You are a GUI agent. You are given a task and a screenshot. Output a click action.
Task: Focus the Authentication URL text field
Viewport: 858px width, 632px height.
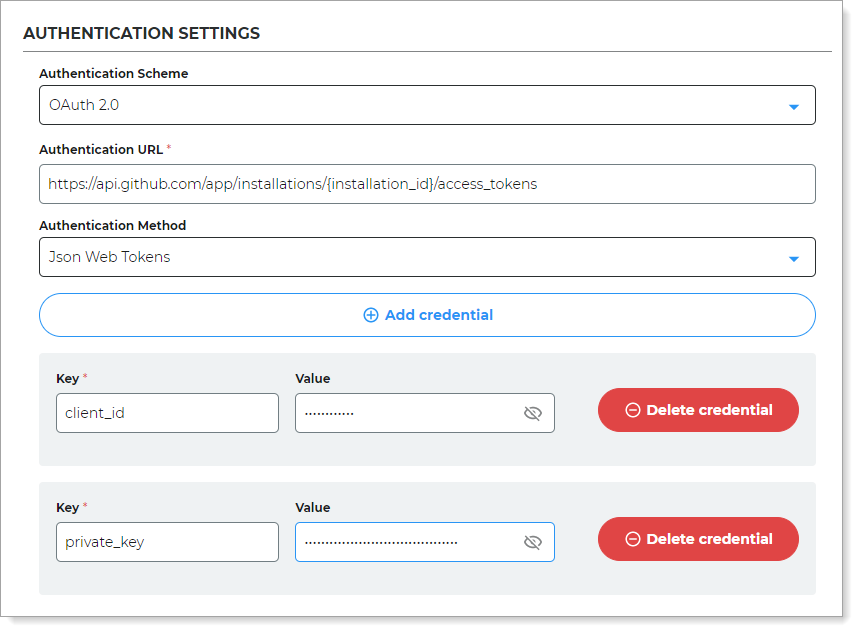point(427,184)
